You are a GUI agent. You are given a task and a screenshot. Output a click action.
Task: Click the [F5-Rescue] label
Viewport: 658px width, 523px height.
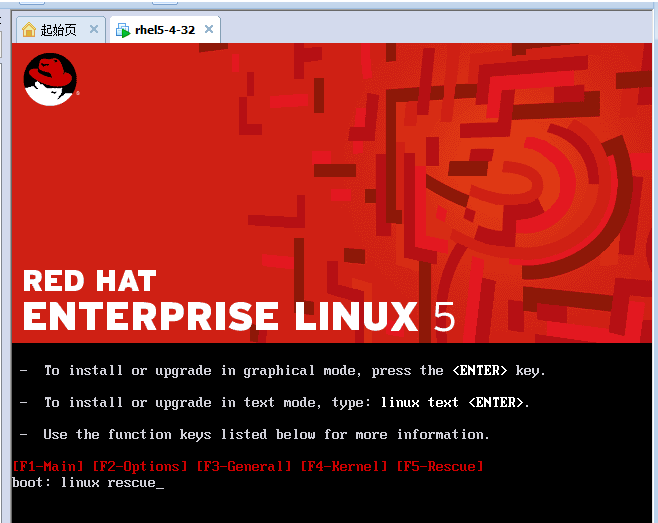click(x=440, y=466)
